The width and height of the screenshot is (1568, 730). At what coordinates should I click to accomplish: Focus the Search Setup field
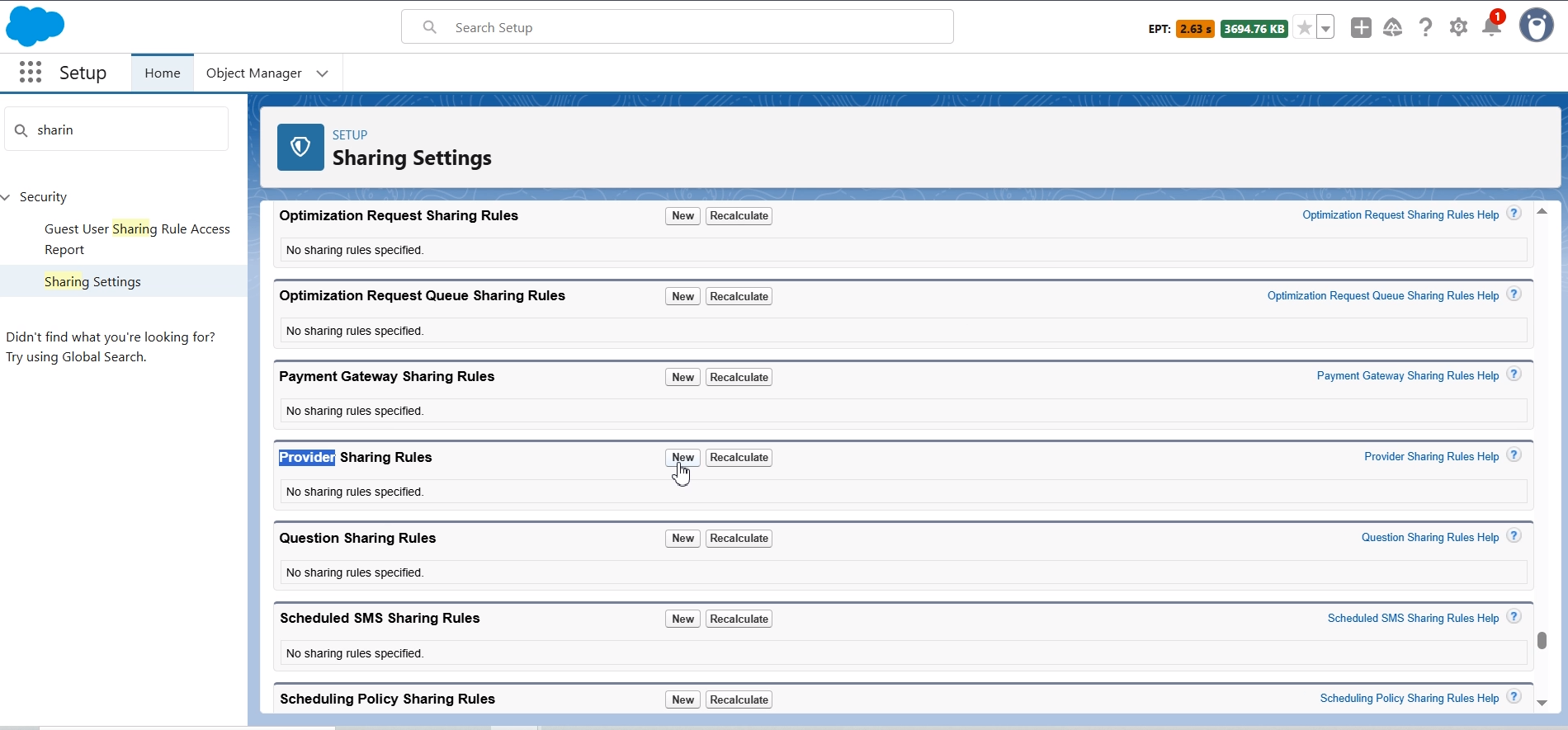tap(678, 27)
